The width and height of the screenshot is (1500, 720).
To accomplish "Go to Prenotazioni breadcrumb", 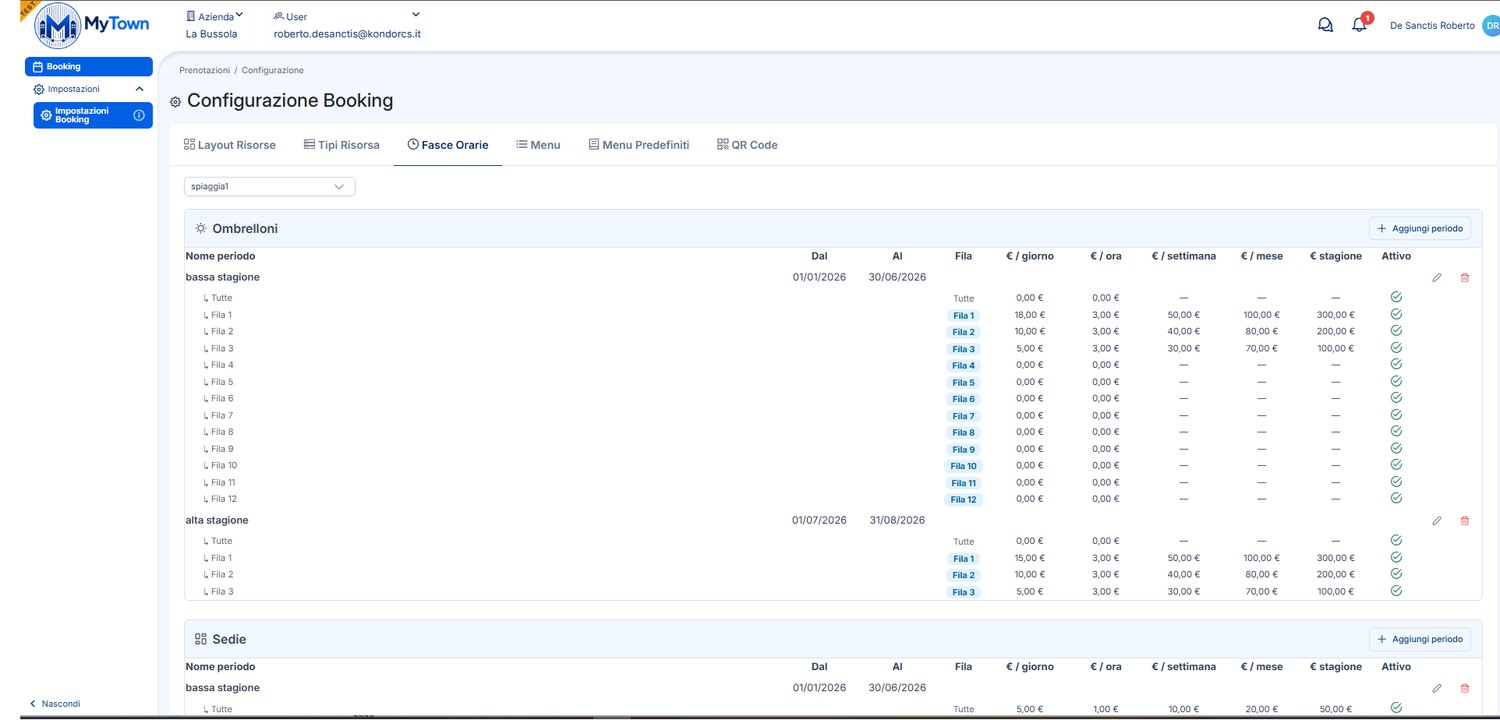I will [204, 70].
